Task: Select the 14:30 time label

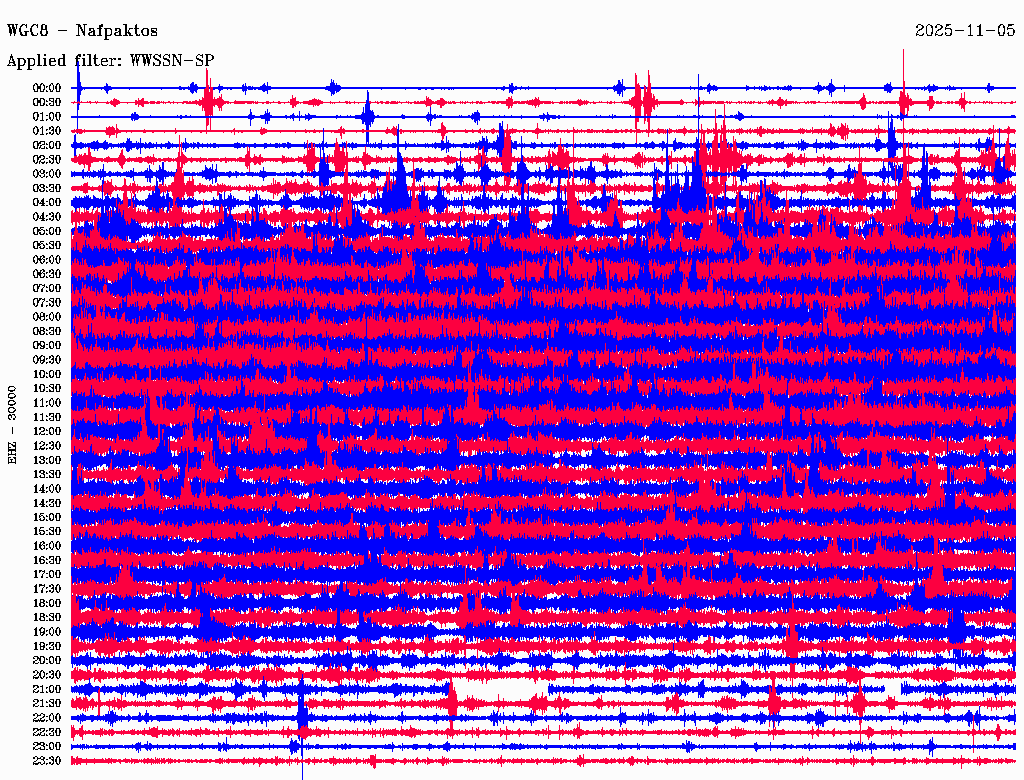Action: tap(47, 503)
